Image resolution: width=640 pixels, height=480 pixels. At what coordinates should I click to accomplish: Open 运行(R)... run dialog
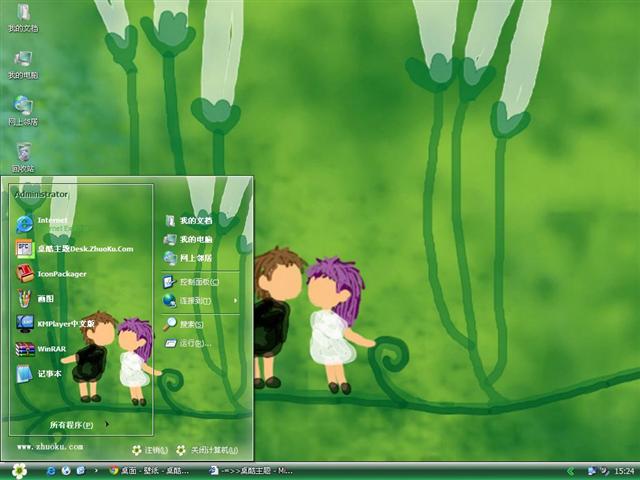(x=188, y=343)
